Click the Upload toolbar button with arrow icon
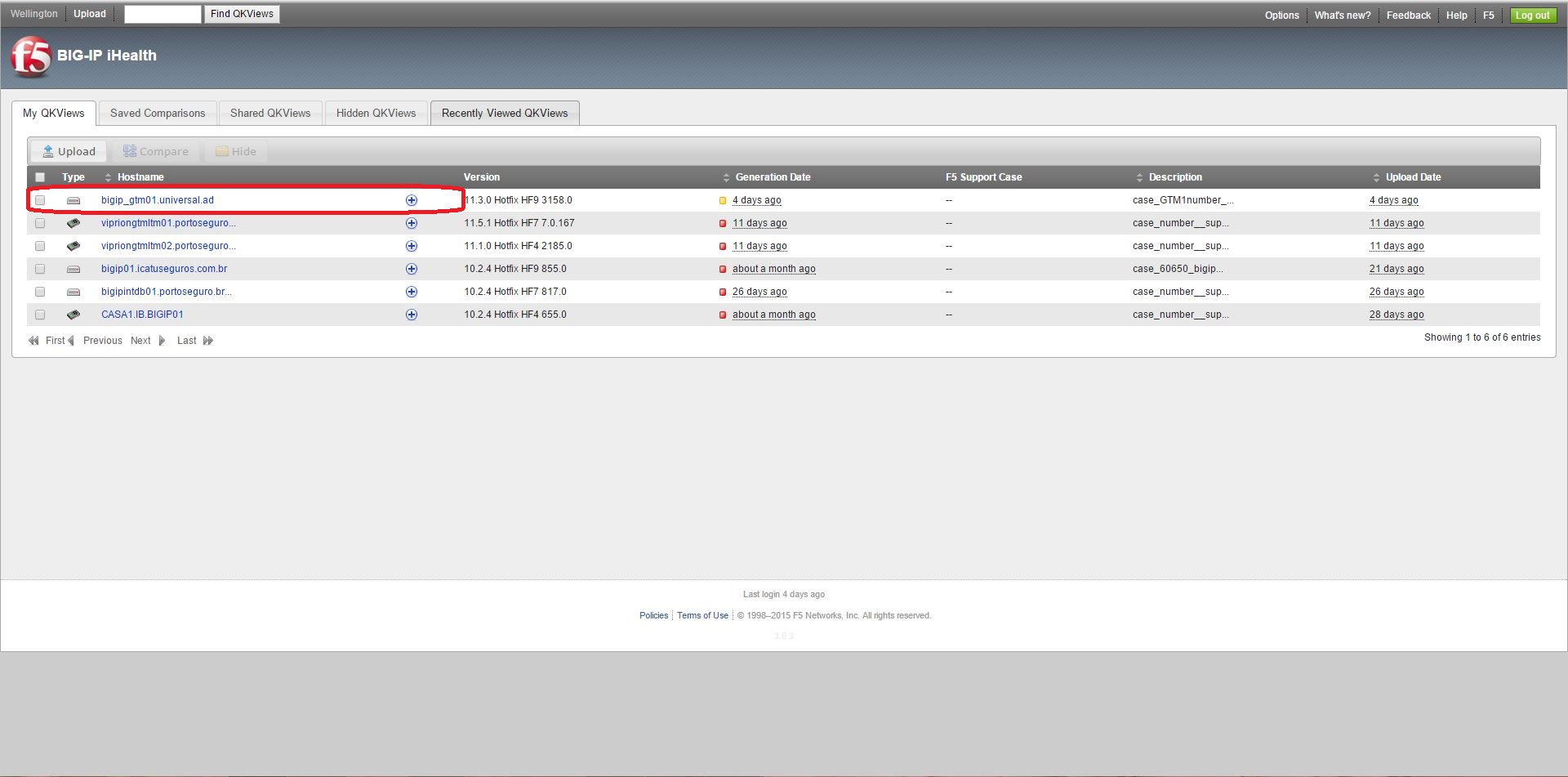This screenshot has height=777, width=1568. pyautogui.click(x=69, y=151)
